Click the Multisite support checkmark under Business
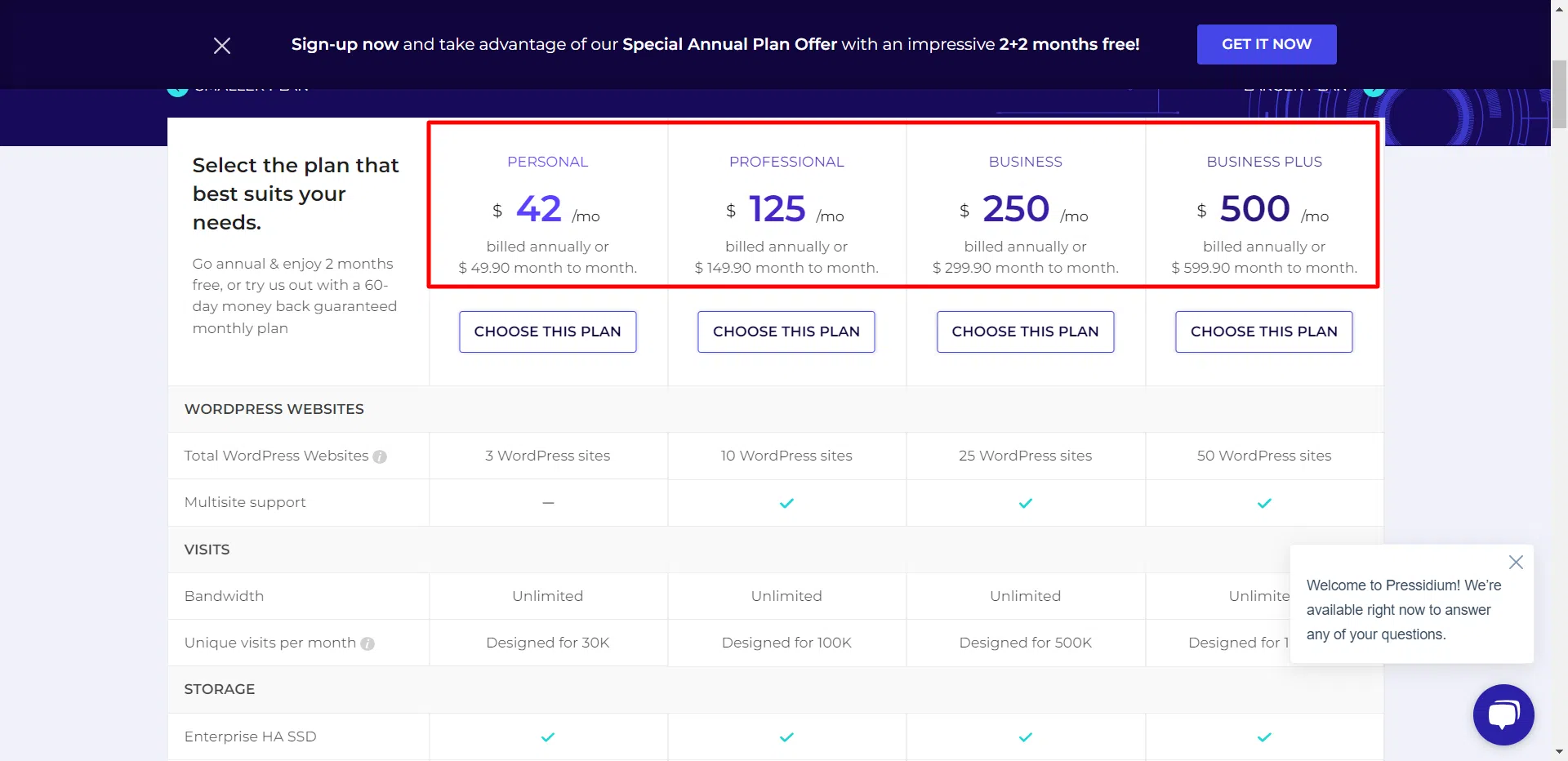Viewport: 1568px width, 761px height. (x=1025, y=503)
